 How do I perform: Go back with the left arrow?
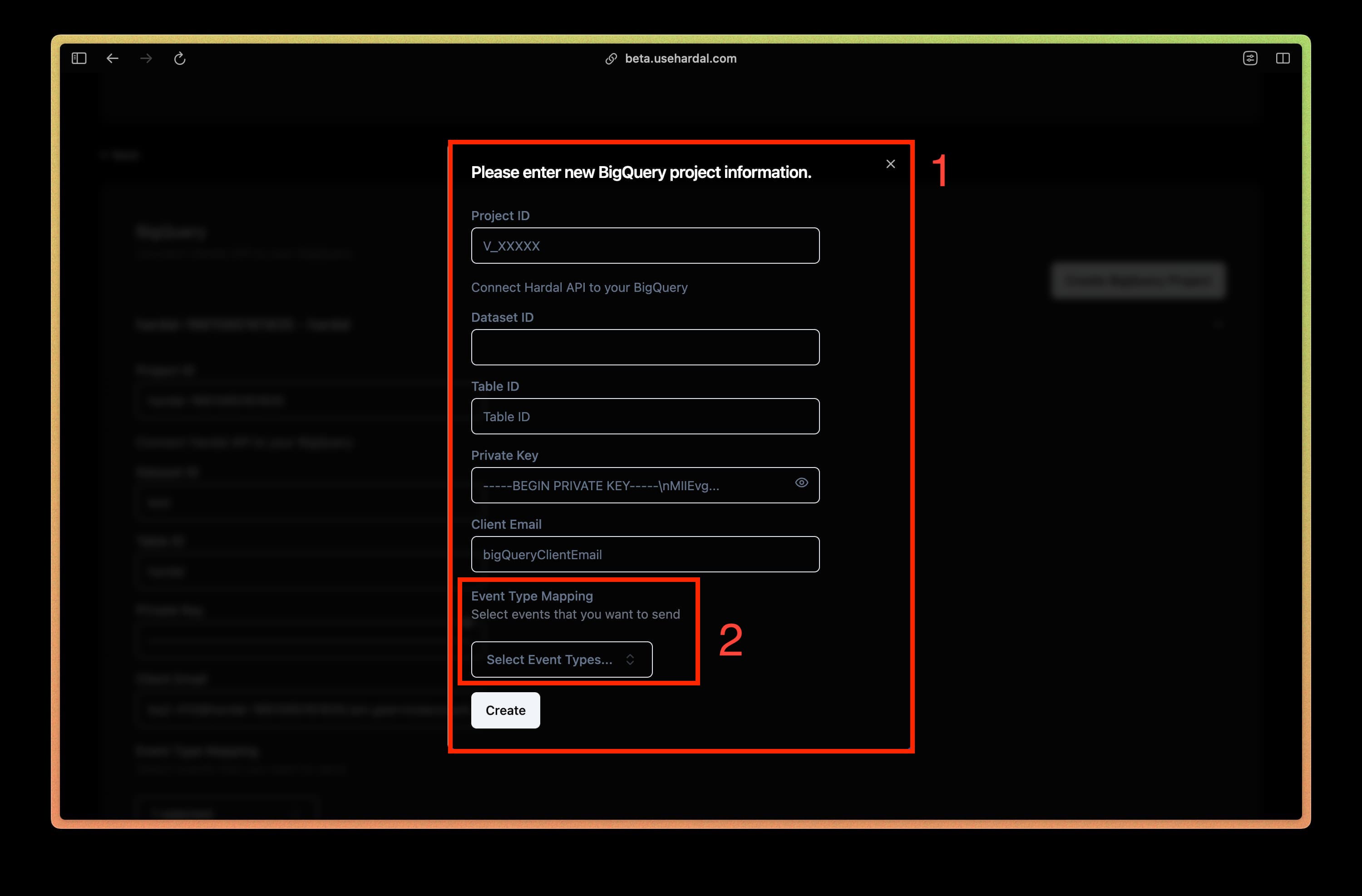click(x=113, y=59)
